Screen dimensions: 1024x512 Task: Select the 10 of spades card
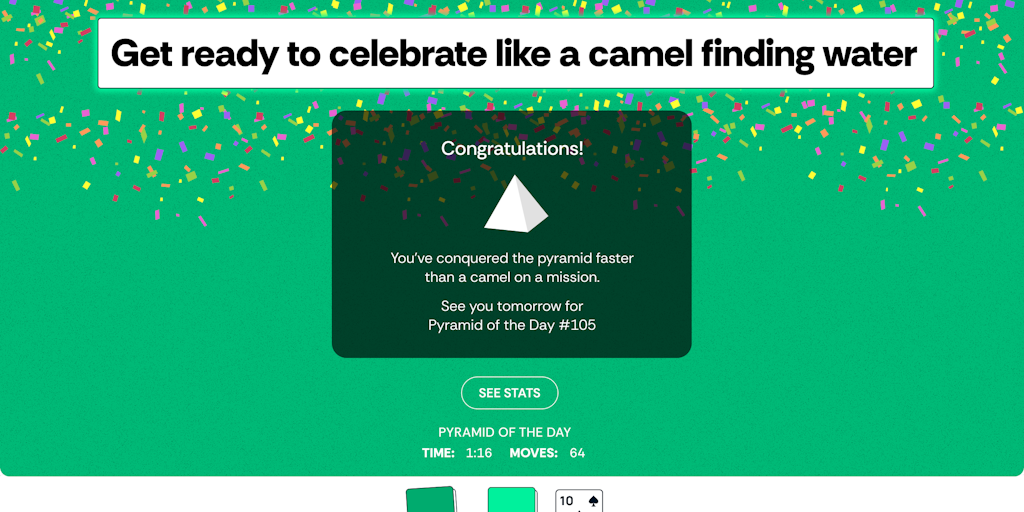[x=579, y=502]
